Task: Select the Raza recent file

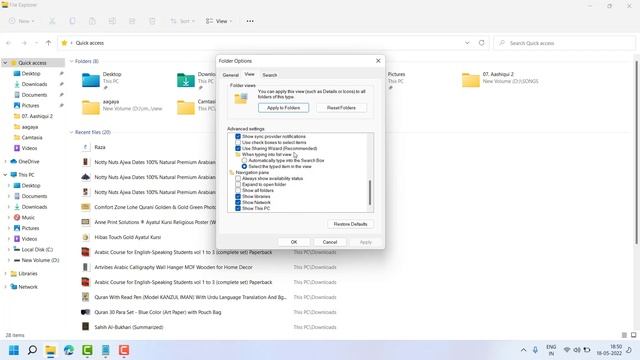Action: 100,147
